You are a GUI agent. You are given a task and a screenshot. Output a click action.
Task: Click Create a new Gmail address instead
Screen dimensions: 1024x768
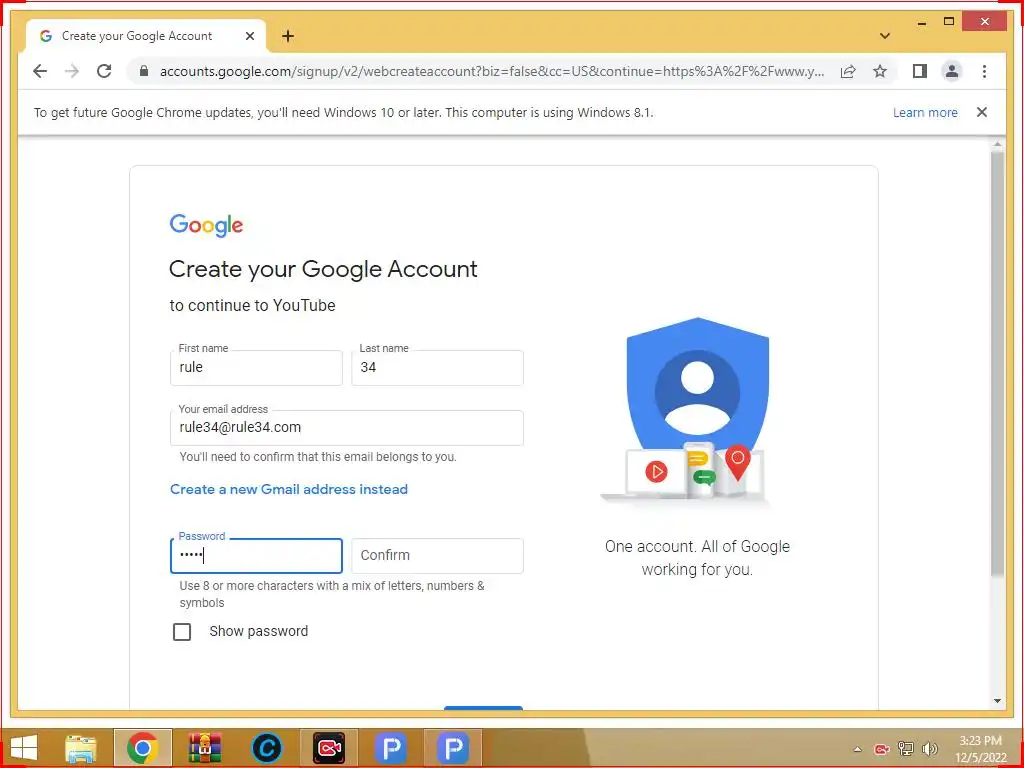click(289, 489)
